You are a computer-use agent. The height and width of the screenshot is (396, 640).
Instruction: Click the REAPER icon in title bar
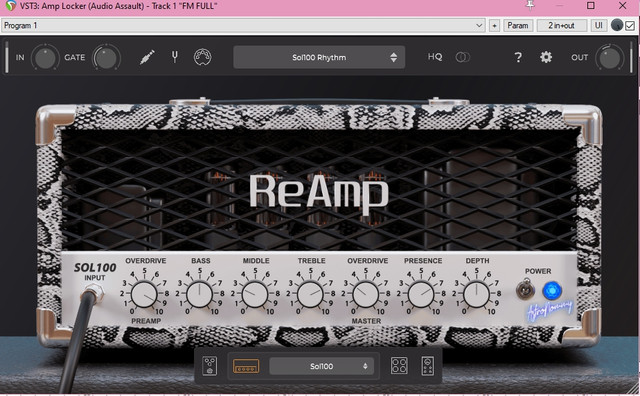pyautogui.click(x=10, y=5)
